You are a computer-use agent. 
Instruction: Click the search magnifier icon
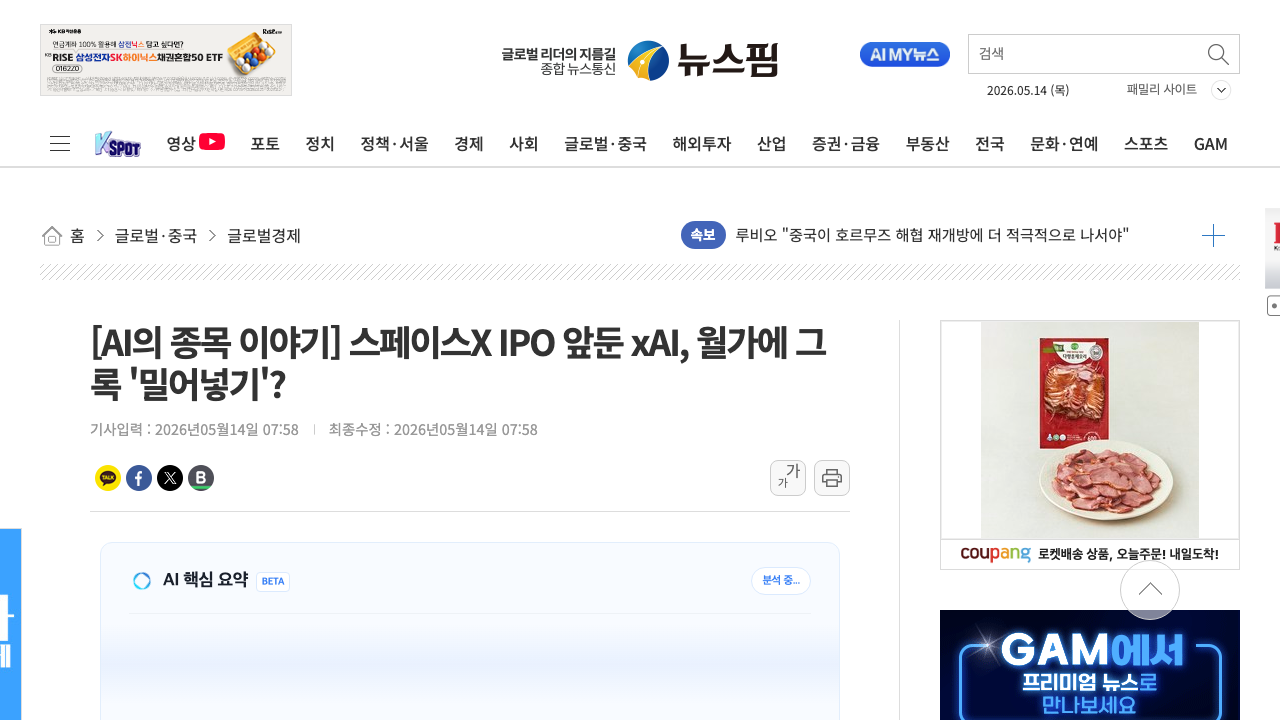click(x=1218, y=54)
